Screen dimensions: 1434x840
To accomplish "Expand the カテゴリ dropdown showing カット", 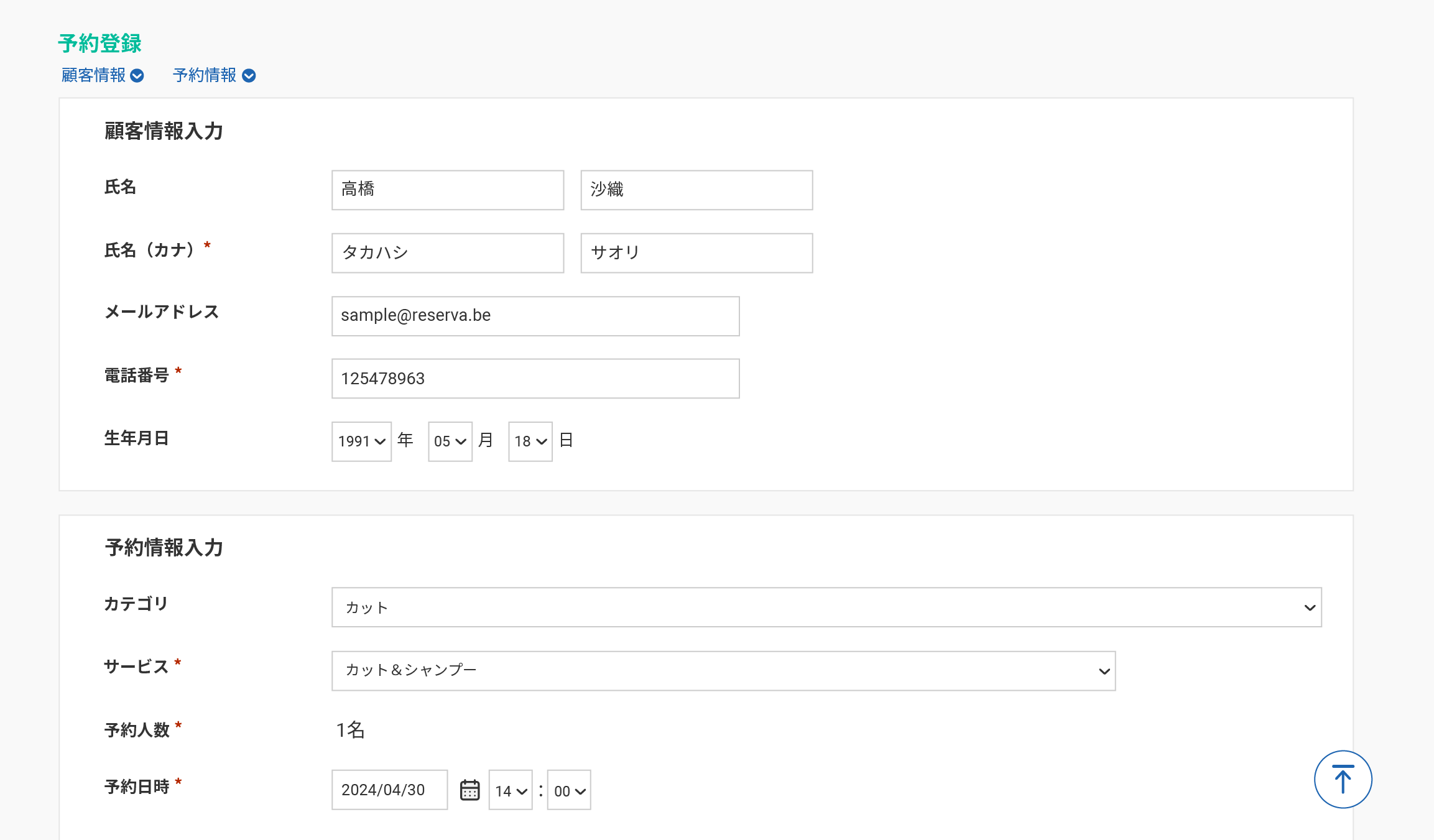I will 826,607.
